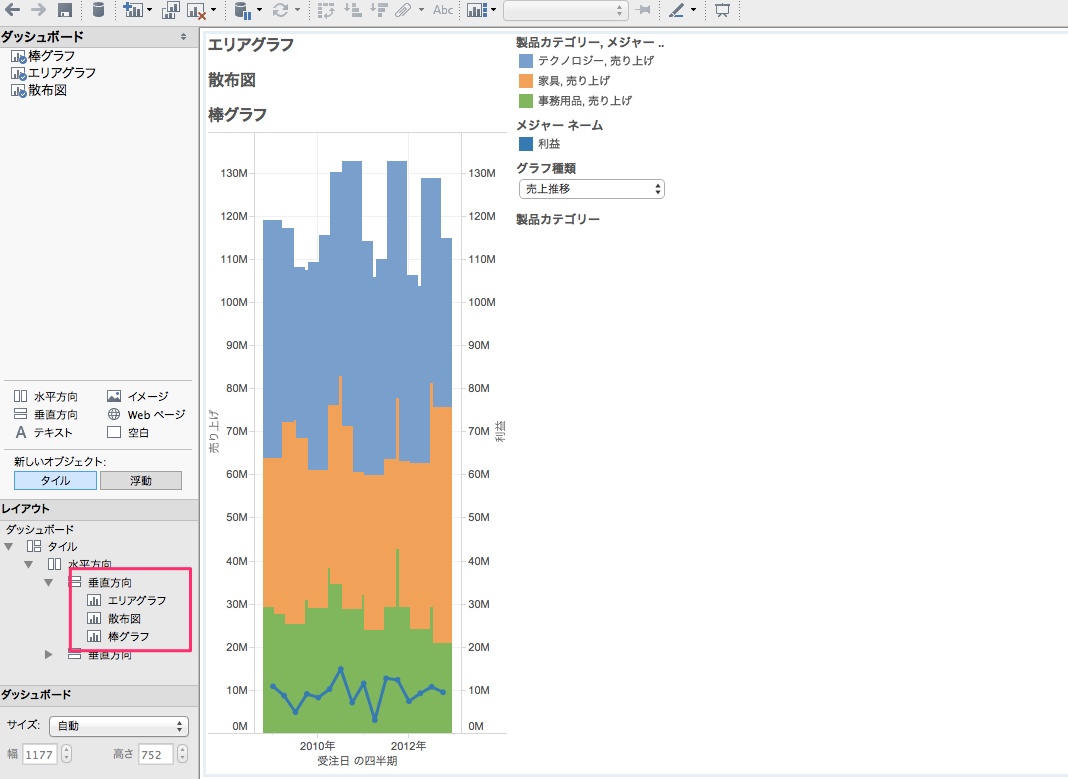The width and height of the screenshot is (1068, 779).
Task: Collapse the expanded 垂直方向 tree node
Action: [x=48, y=582]
